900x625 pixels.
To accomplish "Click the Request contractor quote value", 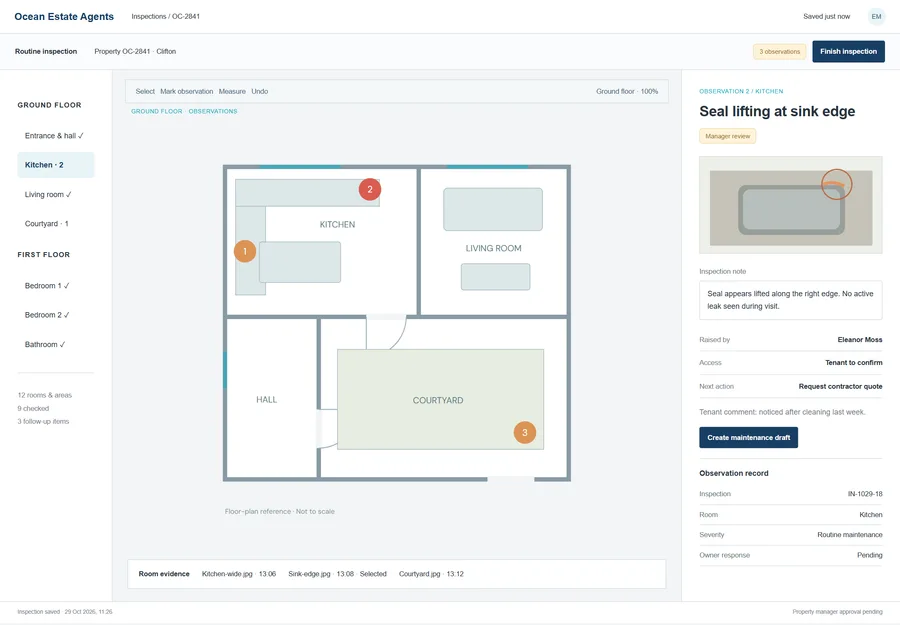I will (x=840, y=386).
